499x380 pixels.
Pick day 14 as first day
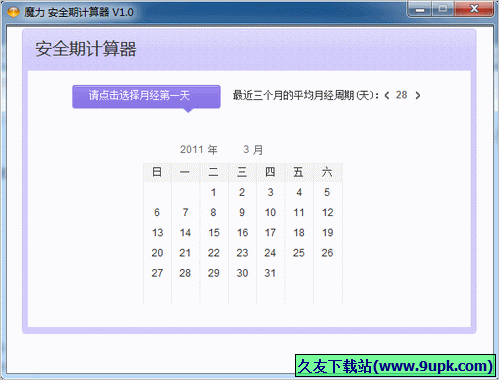point(185,233)
